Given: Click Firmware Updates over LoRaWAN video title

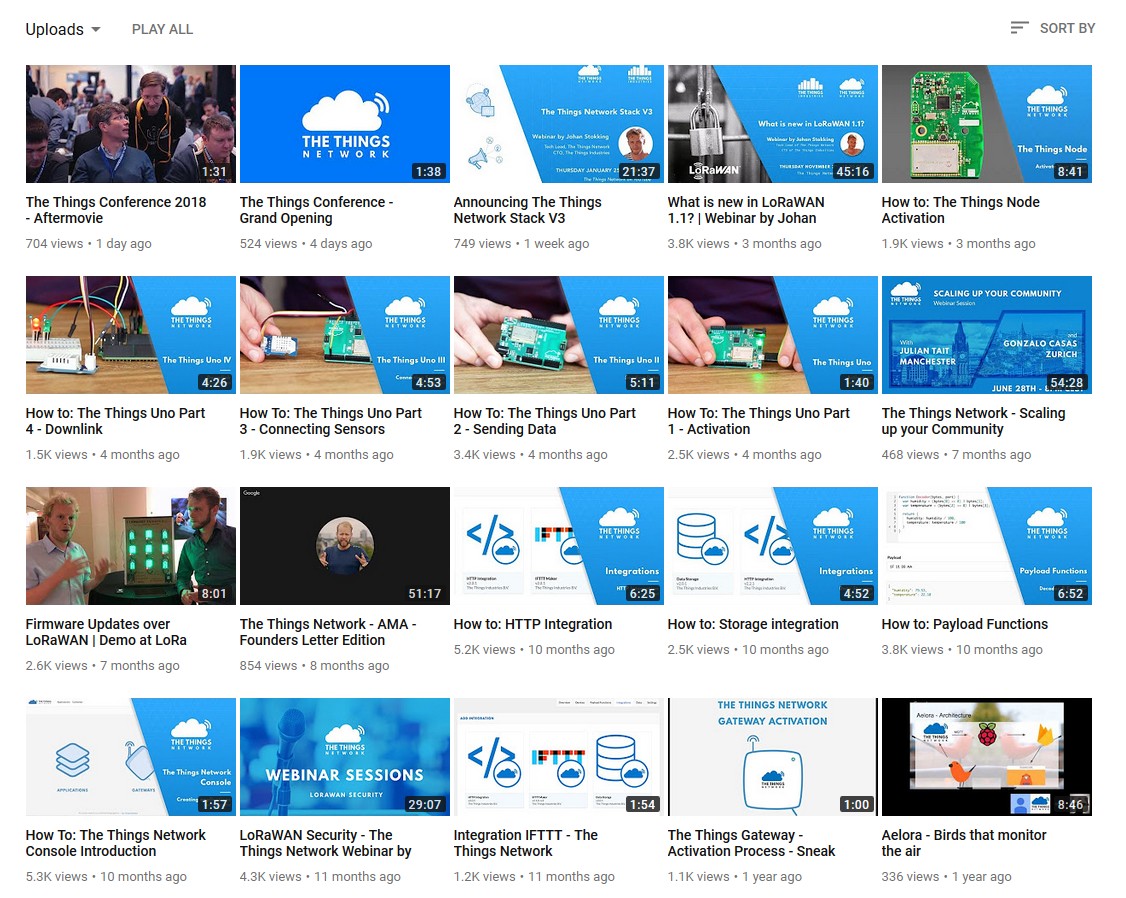Looking at the screenshot, I should [x=106, y=632].
